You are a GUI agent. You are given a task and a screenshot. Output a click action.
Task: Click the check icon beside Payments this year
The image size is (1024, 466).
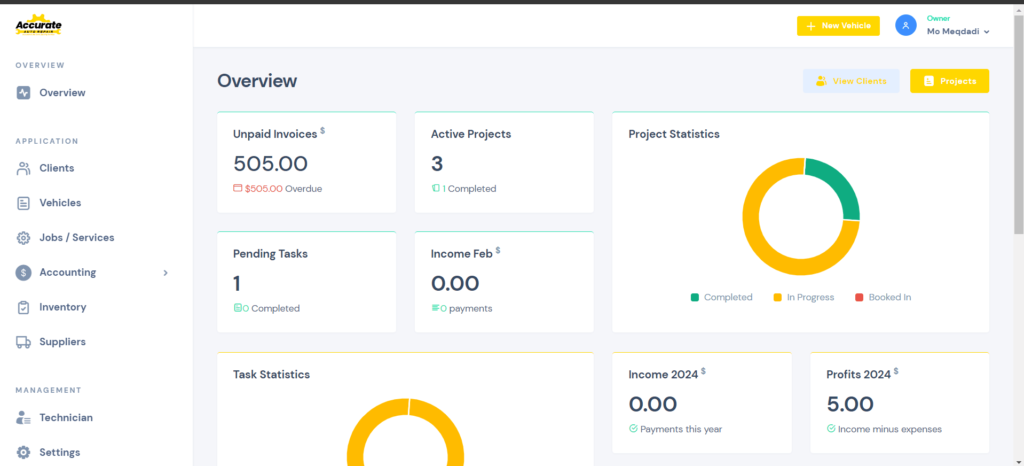point(633,429)
